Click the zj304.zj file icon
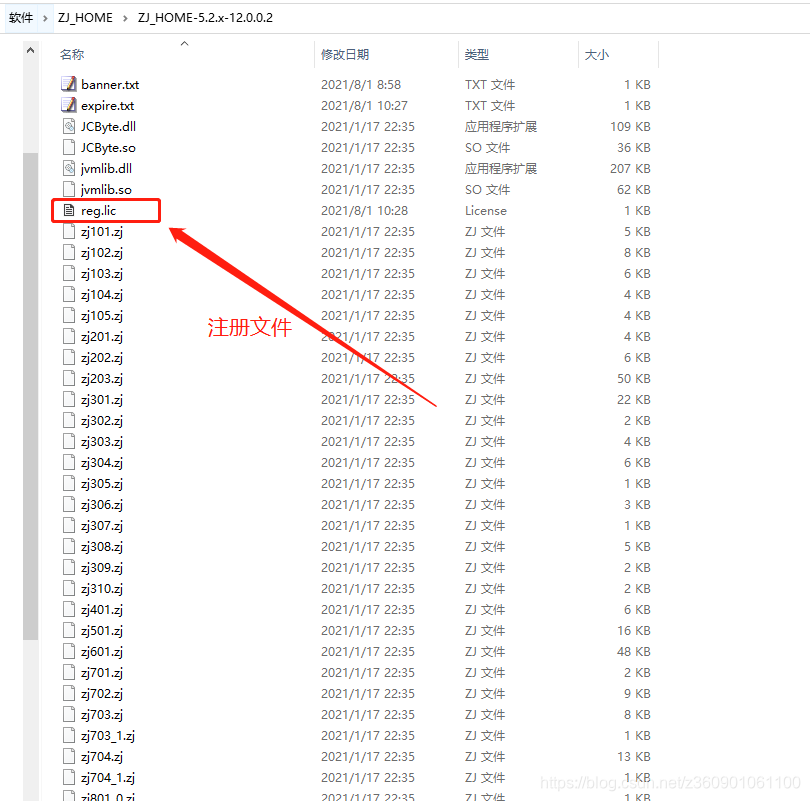Screen dimensions: 810x801 (69, 462)
